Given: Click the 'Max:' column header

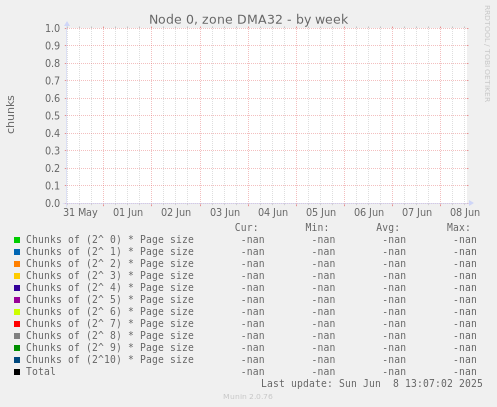Looking at the screenshot, I should [458, 228].
